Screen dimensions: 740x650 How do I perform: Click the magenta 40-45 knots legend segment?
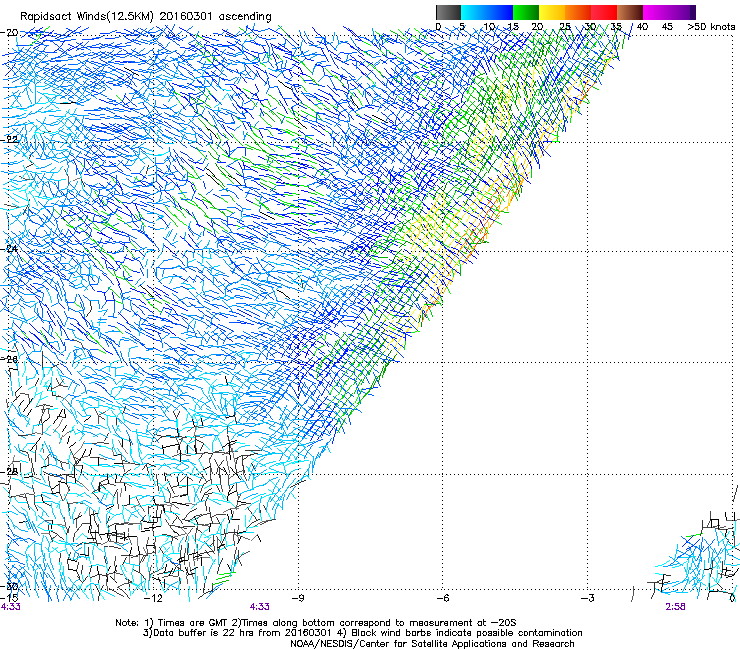[x=656, y=12]
